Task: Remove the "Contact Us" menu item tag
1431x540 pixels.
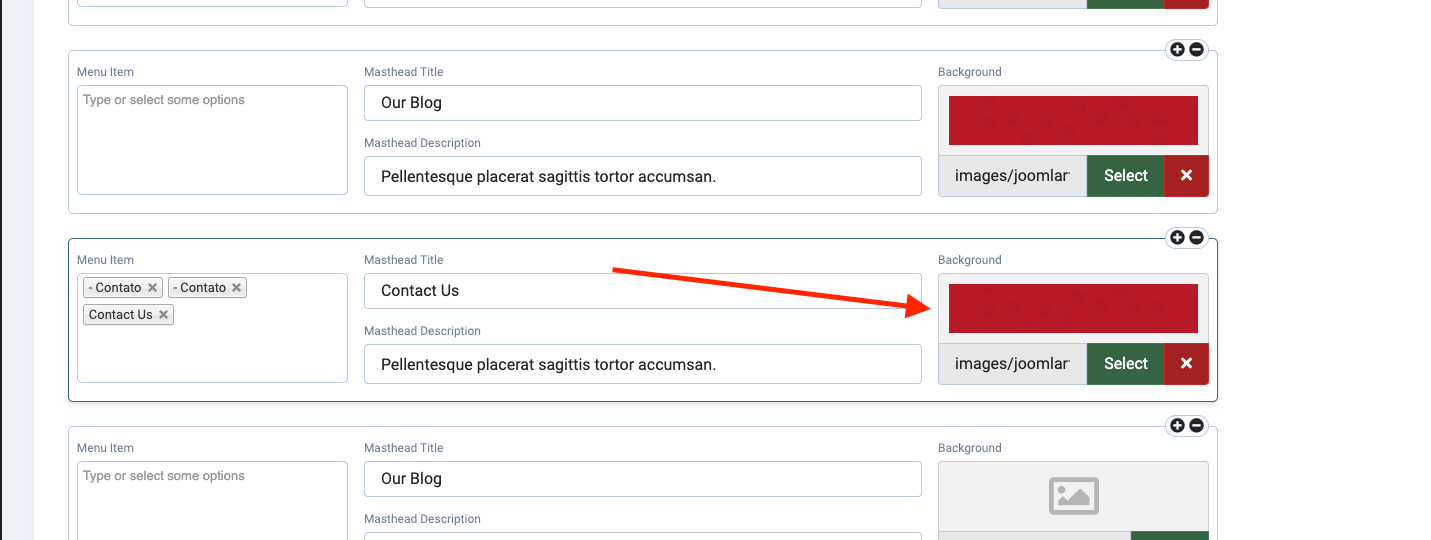Action: (x=163, y=315)
